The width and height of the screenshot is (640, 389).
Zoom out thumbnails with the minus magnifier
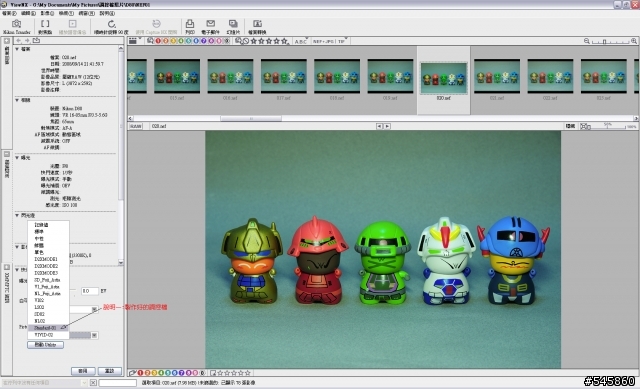[x=587, y=41]
